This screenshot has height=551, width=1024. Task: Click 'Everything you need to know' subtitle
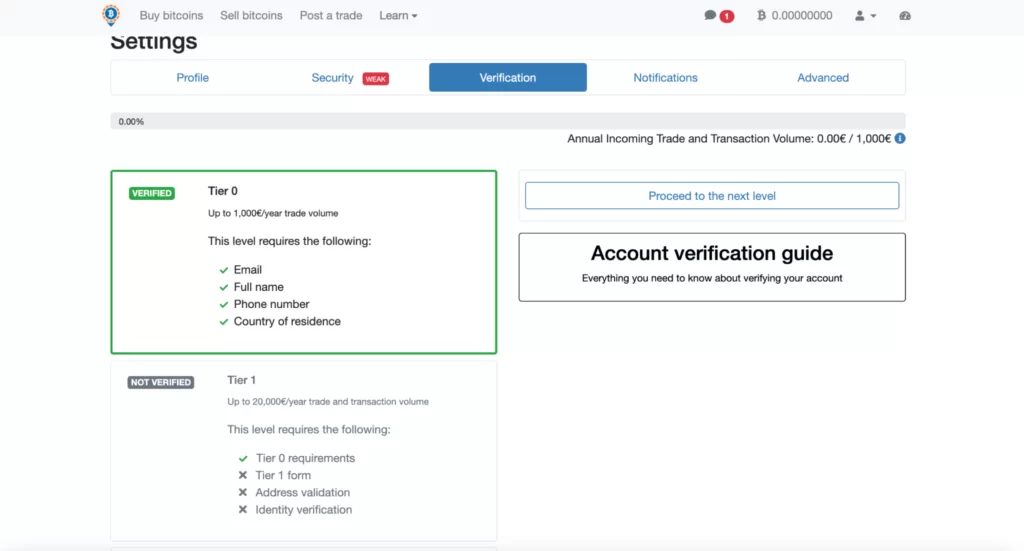[x=712, y=278]
